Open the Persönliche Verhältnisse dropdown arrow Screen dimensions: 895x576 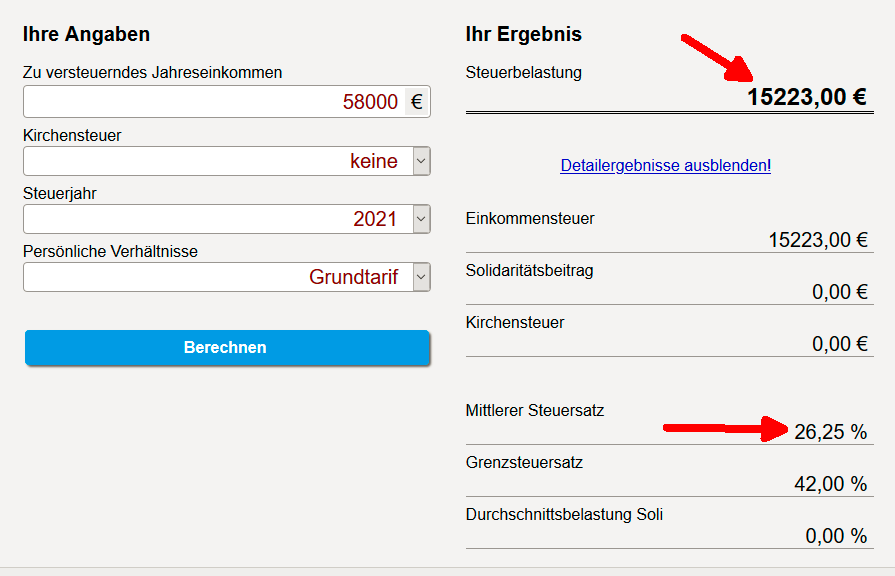point(421,277)
